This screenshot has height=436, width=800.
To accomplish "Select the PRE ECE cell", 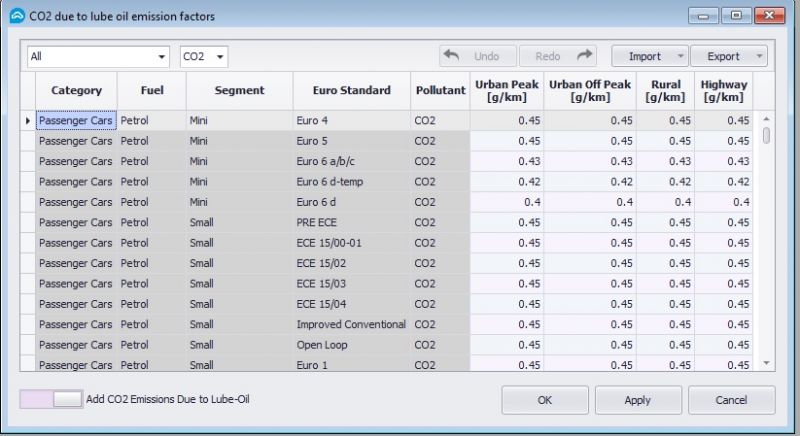I will (x=352, y=223).
